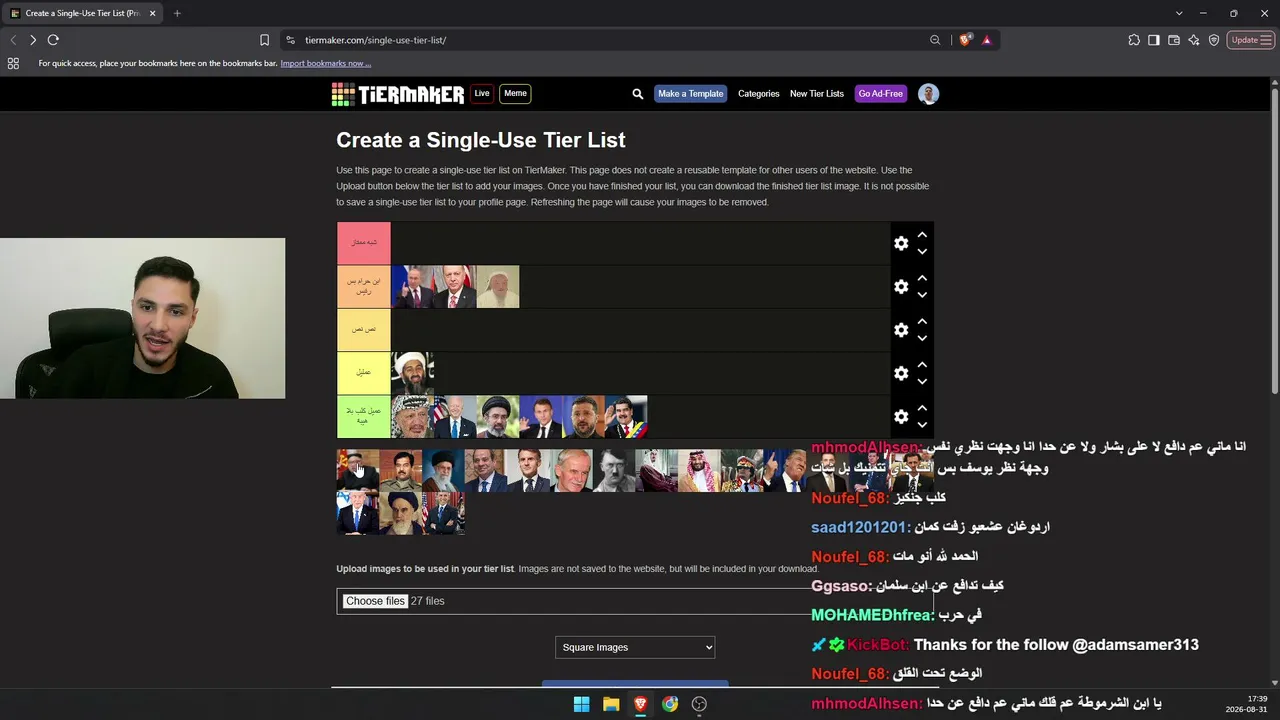Open Google Chrome from the taskbar
This screenshot has height=720, width=1280.
coord(670,704)
